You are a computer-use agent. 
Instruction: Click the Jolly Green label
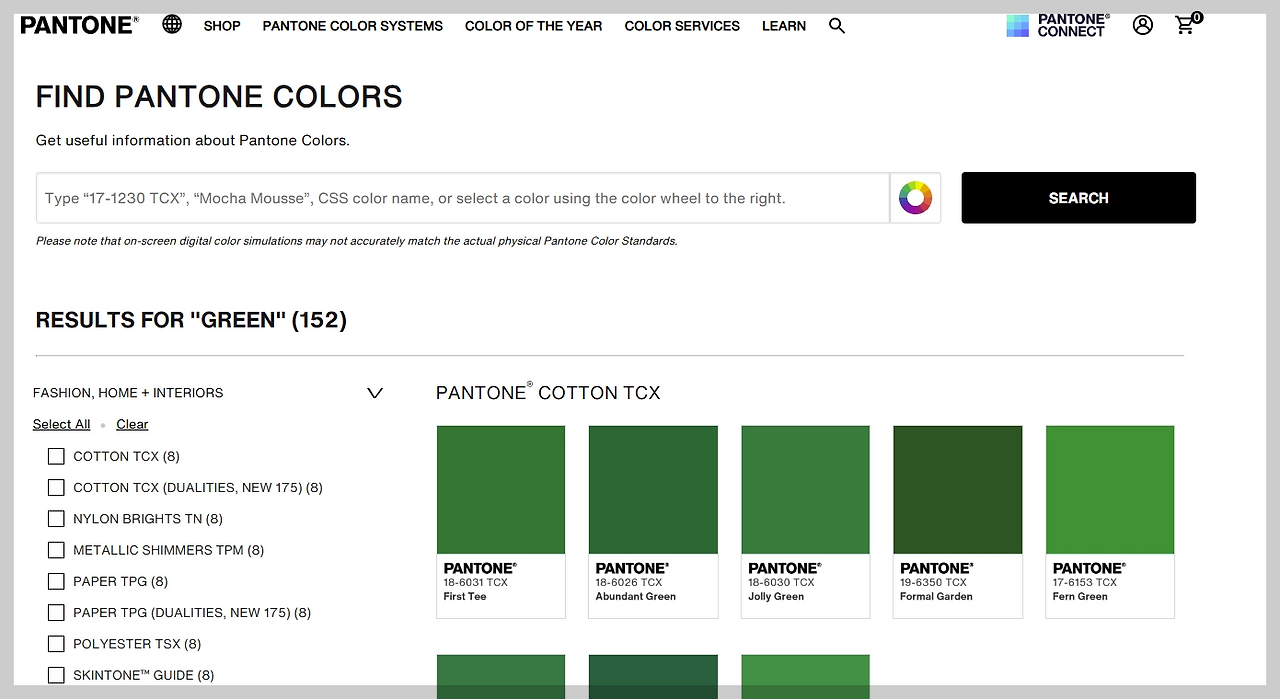click(x=776, y=596)
